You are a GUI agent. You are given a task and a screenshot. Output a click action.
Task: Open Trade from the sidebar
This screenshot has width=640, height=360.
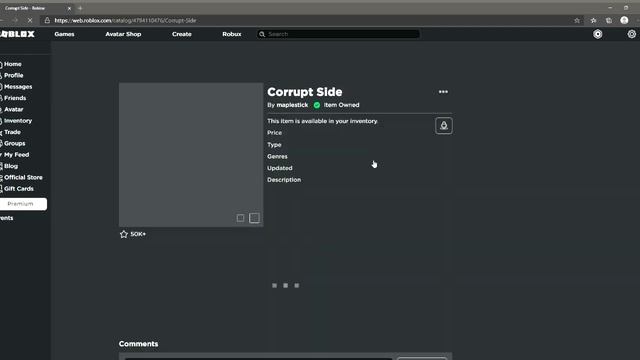tap(12, 132)
